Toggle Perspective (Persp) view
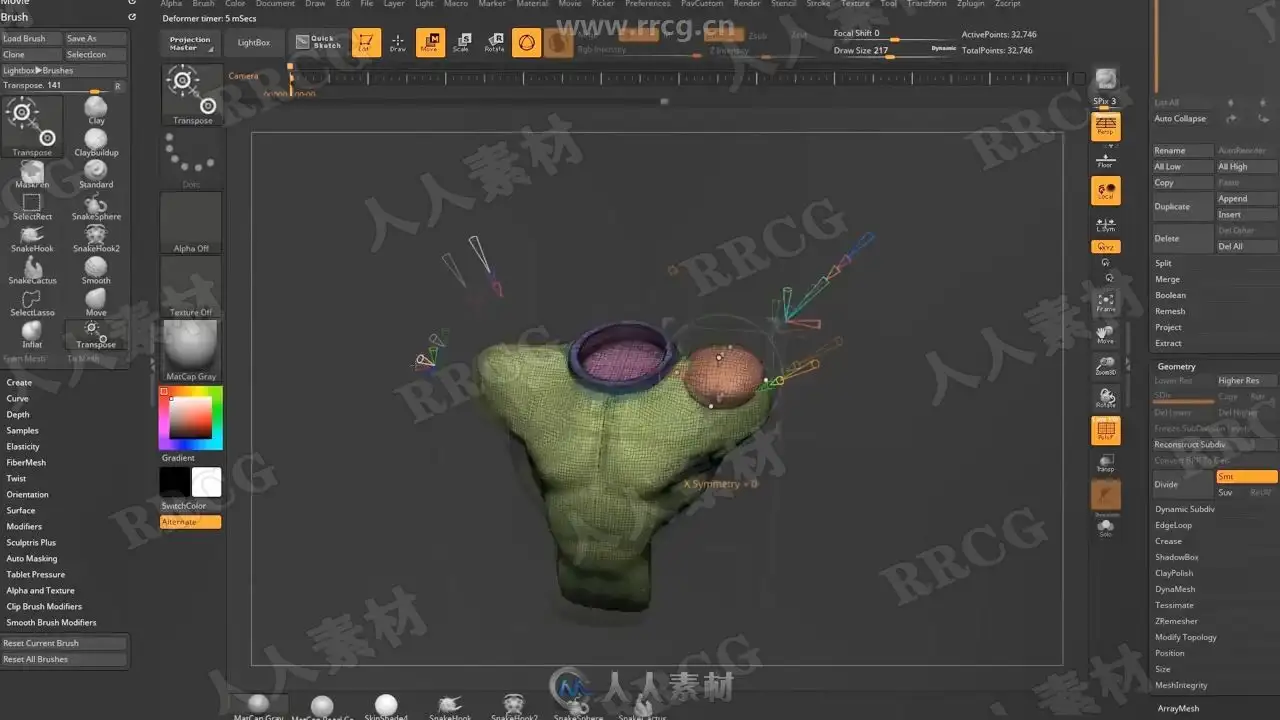The width and height of the screenshot is (1280, 720). 1105,126
